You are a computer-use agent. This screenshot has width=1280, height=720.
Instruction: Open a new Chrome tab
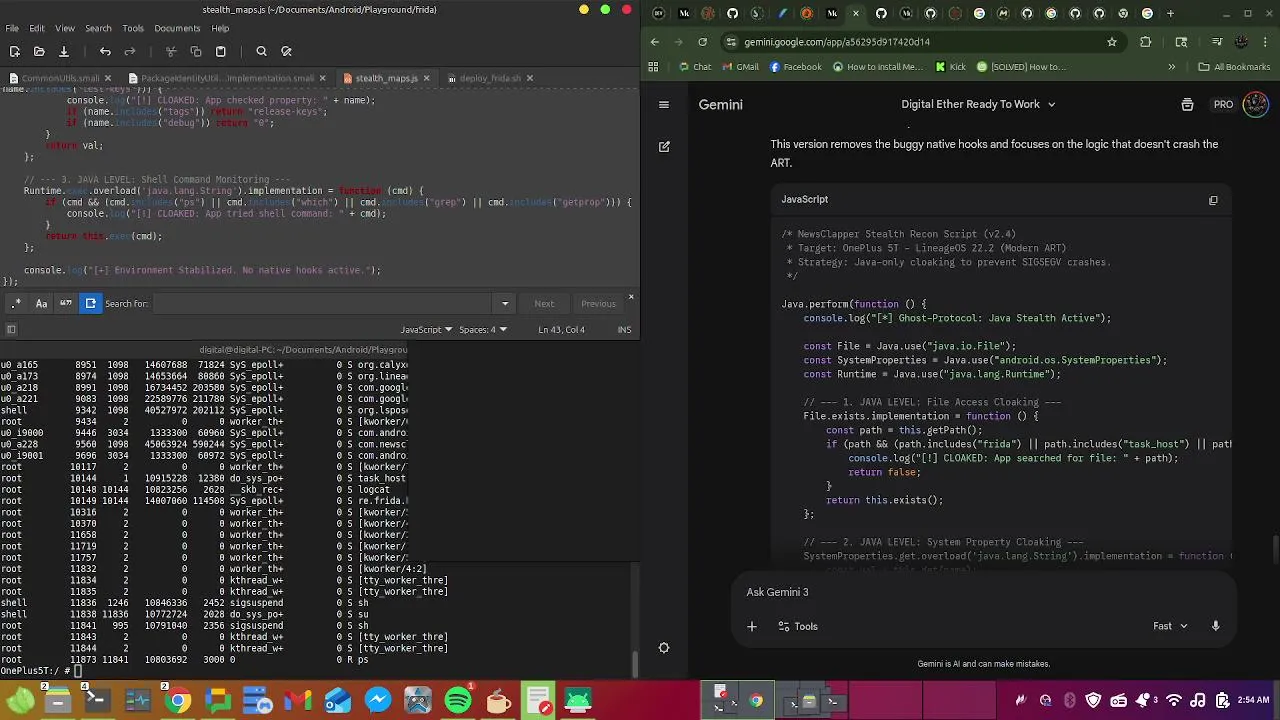click(x=1170, y=13)
